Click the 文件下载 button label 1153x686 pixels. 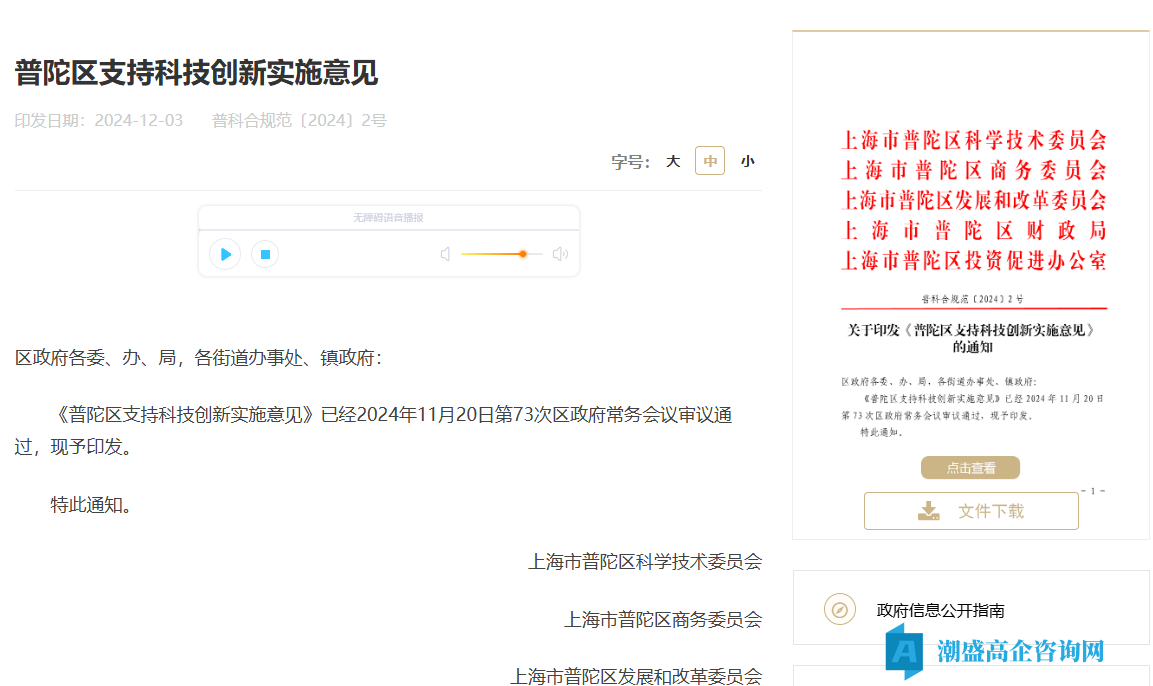pyautogui.click(x=990, y=511)
